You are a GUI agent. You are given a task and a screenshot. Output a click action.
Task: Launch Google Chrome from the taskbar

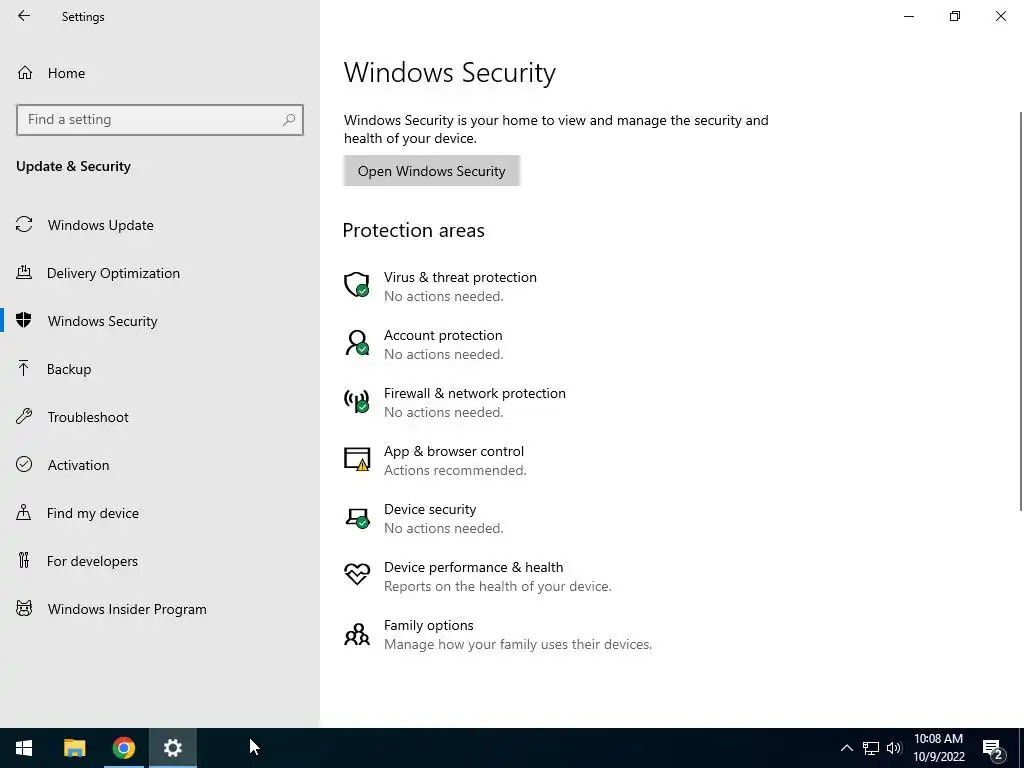click(123, 748)
